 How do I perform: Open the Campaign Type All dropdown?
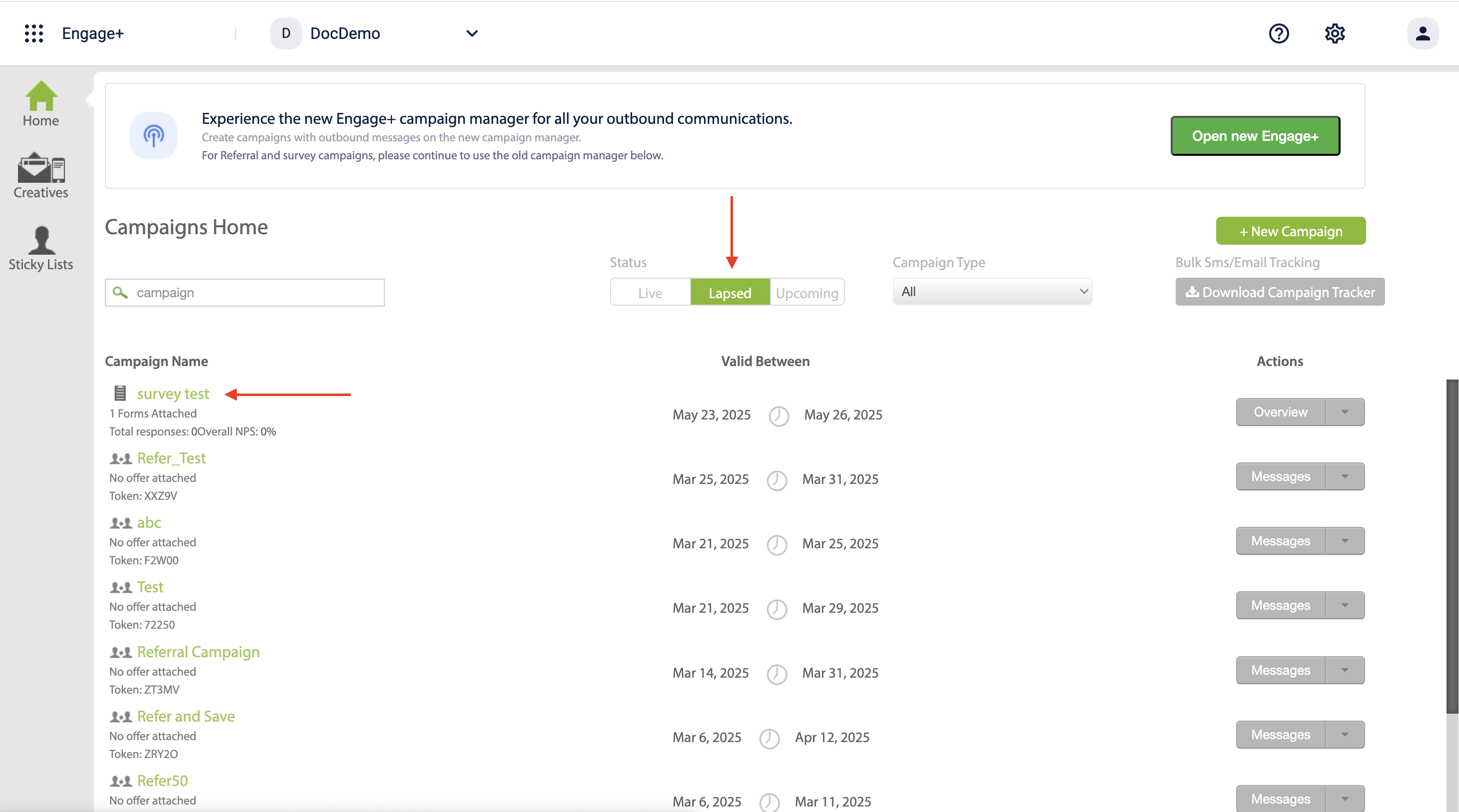(x=992, y=292)
